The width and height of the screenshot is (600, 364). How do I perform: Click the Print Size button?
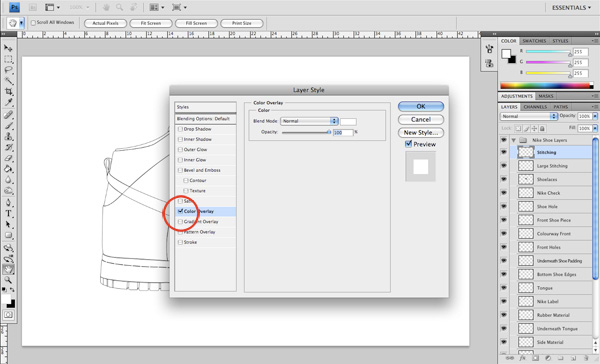(242, 23)
